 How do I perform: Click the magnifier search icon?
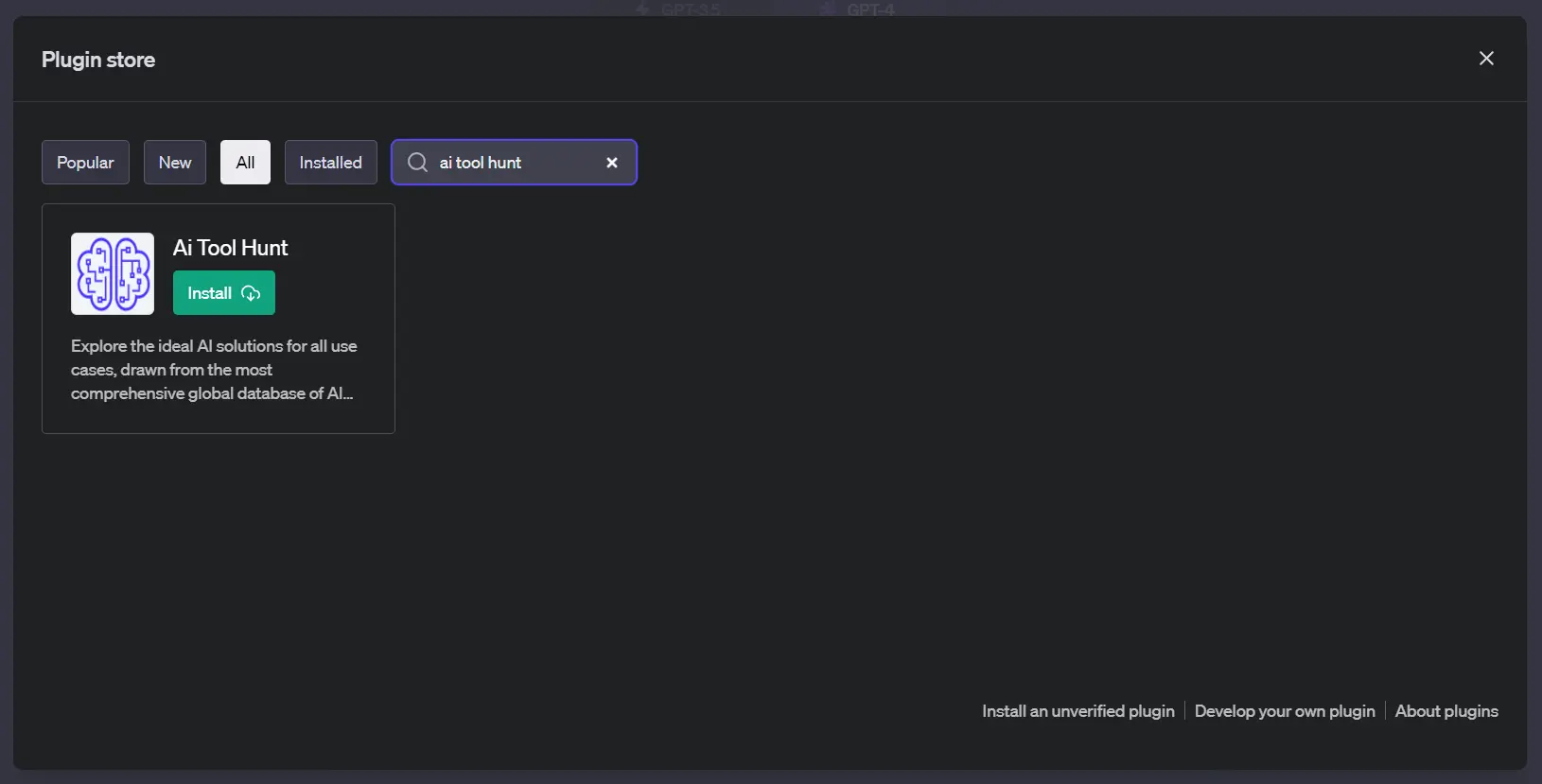pos(417,163)
